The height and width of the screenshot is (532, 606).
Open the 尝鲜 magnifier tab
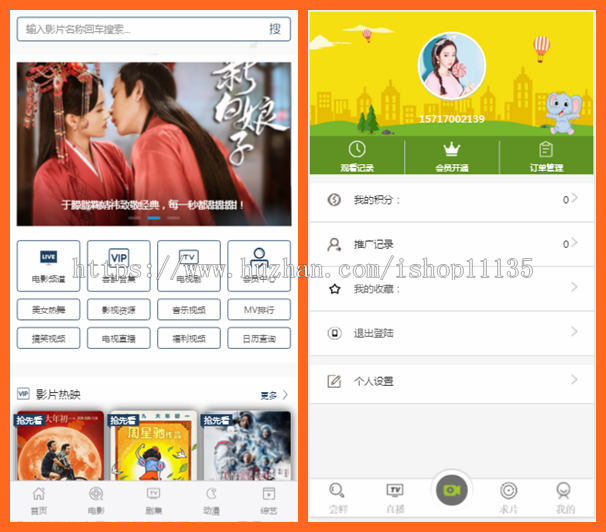(x=338, y=498)
